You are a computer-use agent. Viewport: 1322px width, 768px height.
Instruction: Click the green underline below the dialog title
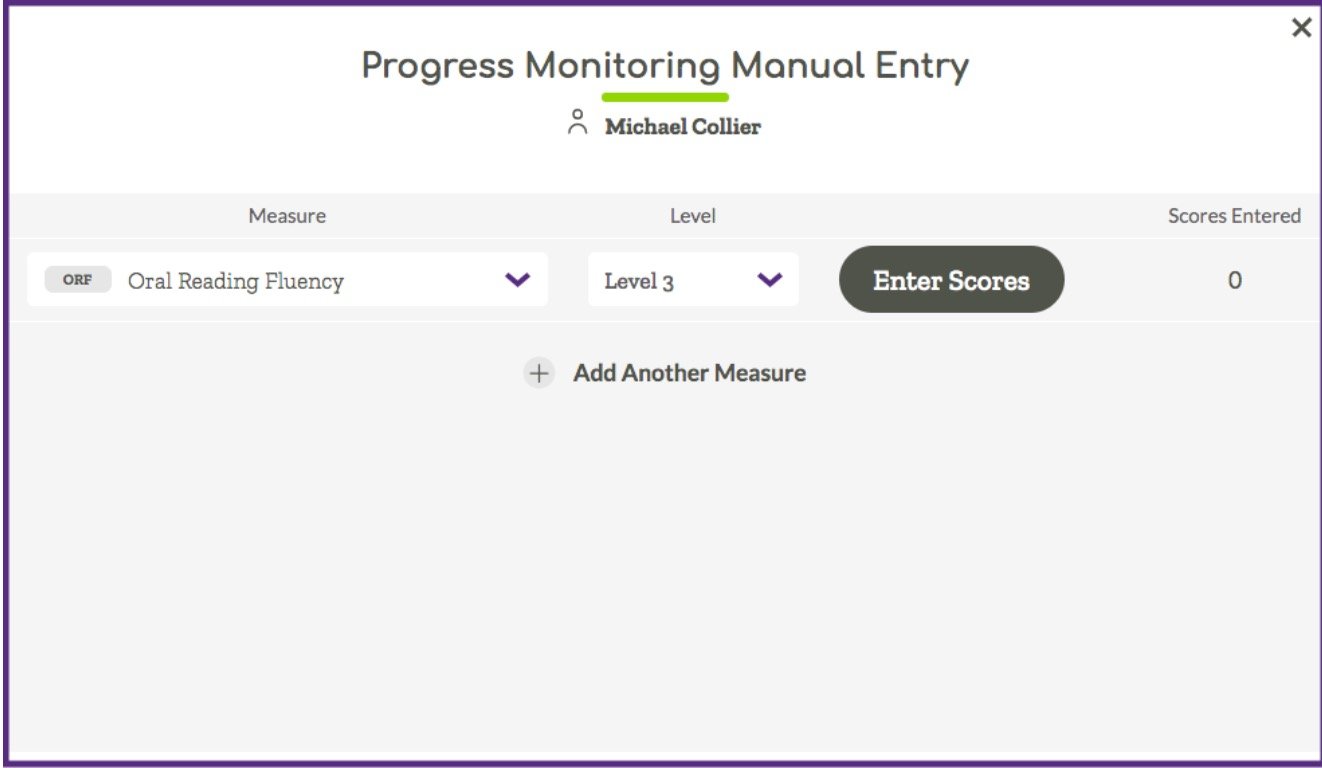[665, 95]
